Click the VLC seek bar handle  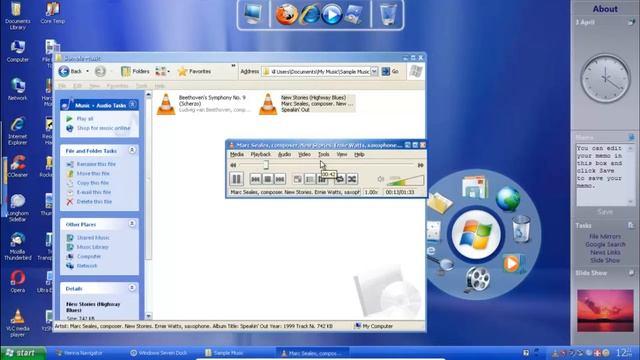pyautogui.click(x=266, y=164)
